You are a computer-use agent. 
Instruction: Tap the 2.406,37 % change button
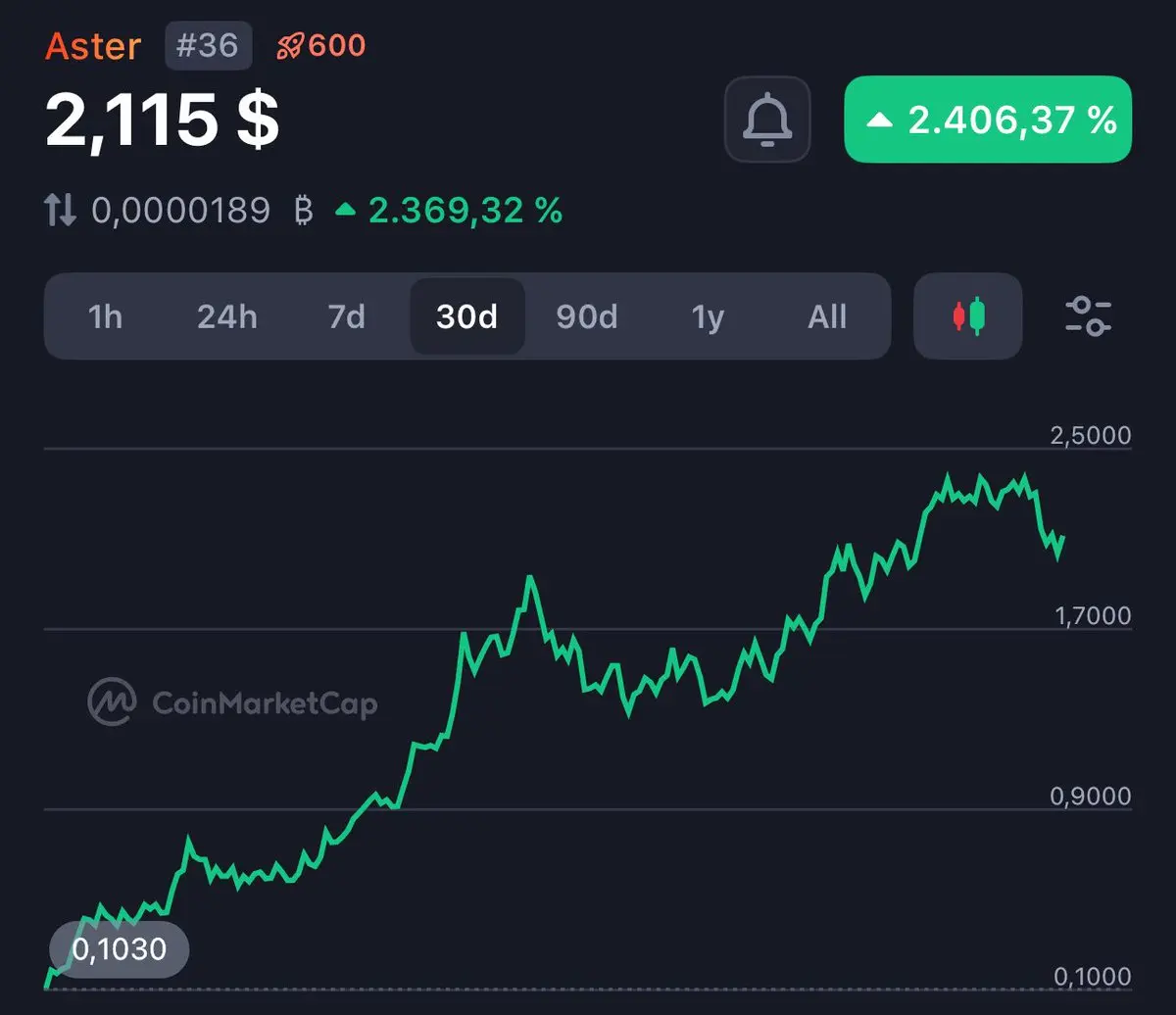point(988,120)
